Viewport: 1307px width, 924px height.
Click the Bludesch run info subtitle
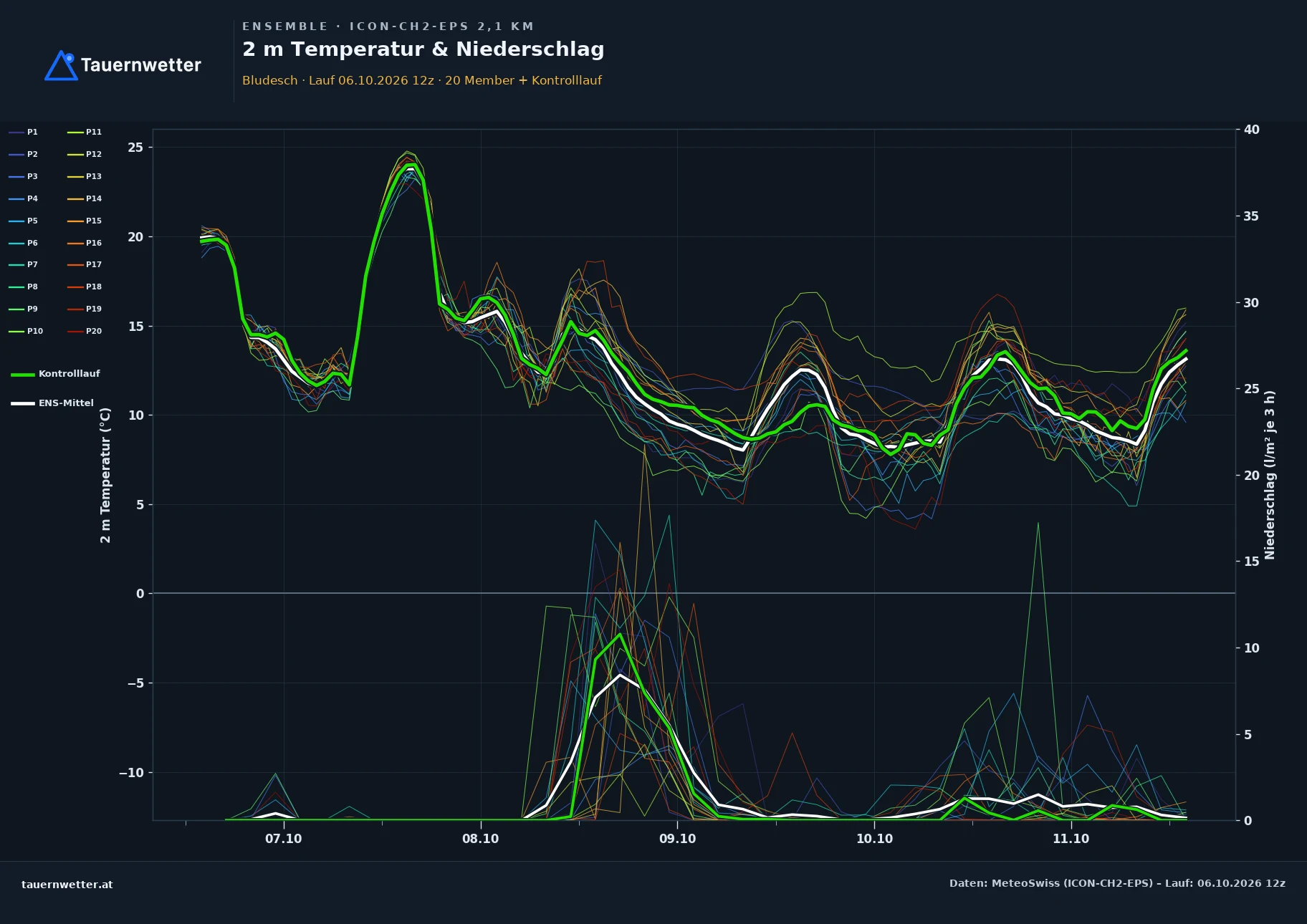[422, 80]
